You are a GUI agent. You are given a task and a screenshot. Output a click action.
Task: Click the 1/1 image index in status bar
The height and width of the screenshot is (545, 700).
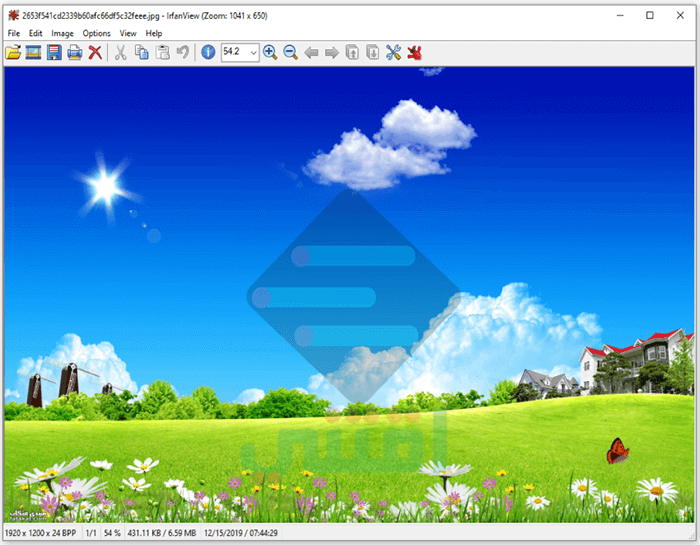coord(91,533)
